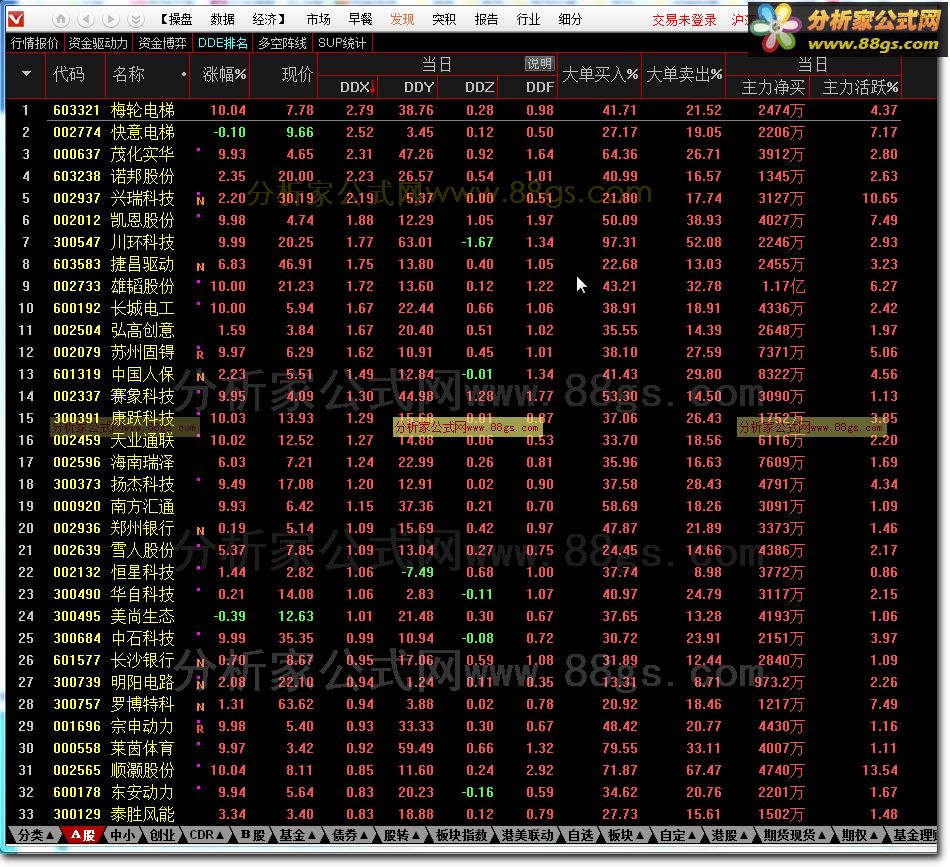Viewport: 950px width, 867px height.
Task: Expand the CDR bottom tab
Action: pyautogui.click(x=207, y=835)
